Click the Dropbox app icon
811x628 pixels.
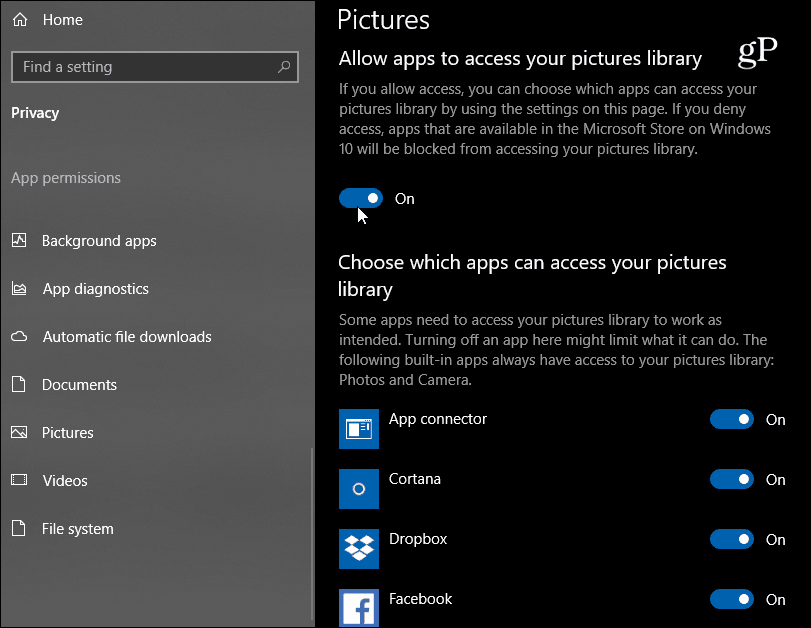tap(358, 548)
